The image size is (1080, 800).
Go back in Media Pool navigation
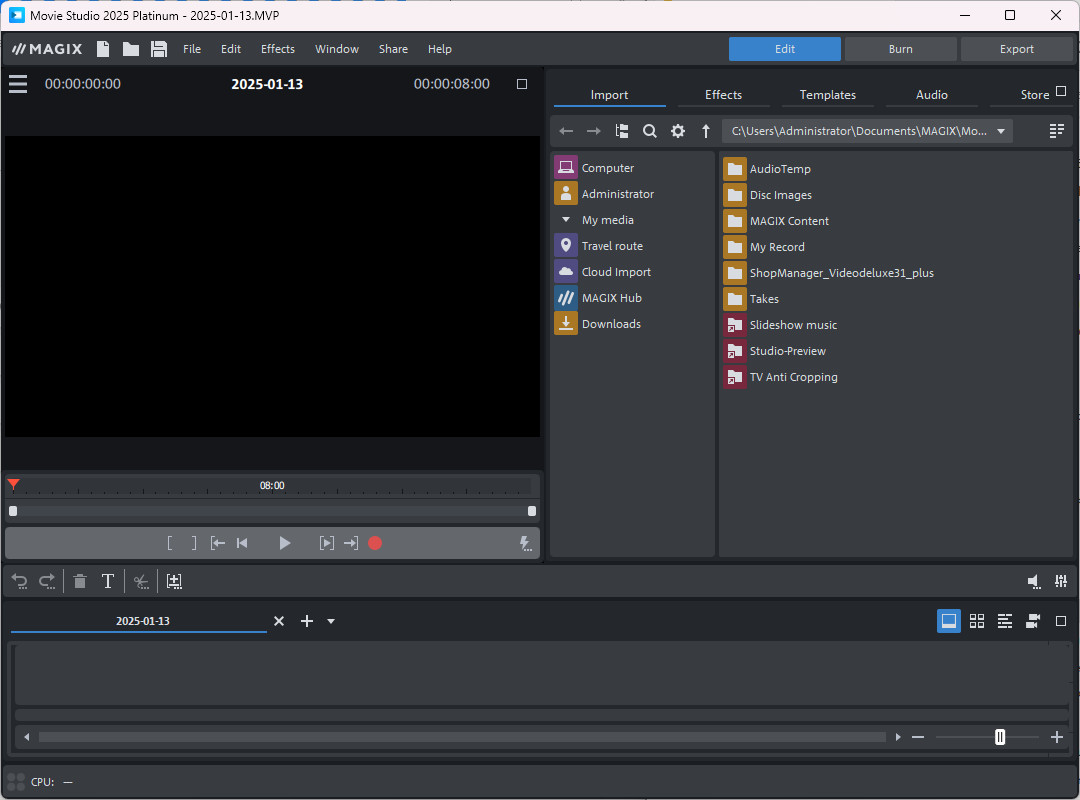[566, 131]
